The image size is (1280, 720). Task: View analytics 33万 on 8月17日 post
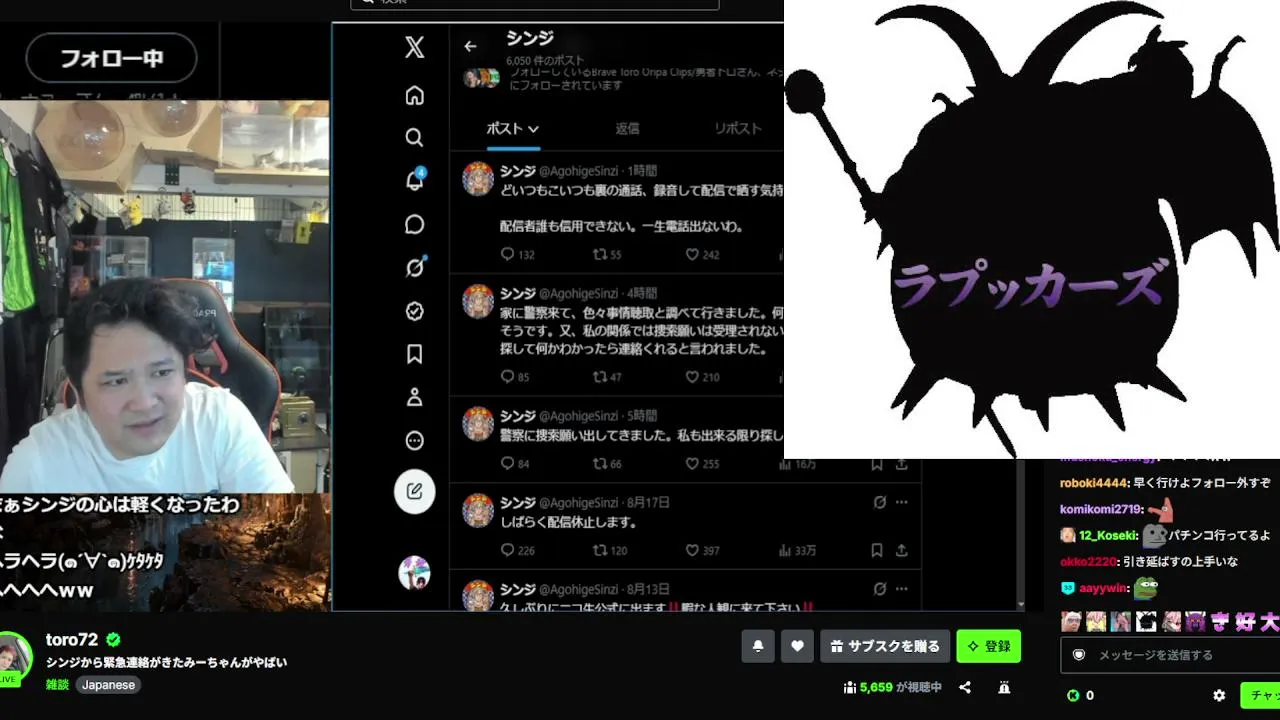[797, 550]
